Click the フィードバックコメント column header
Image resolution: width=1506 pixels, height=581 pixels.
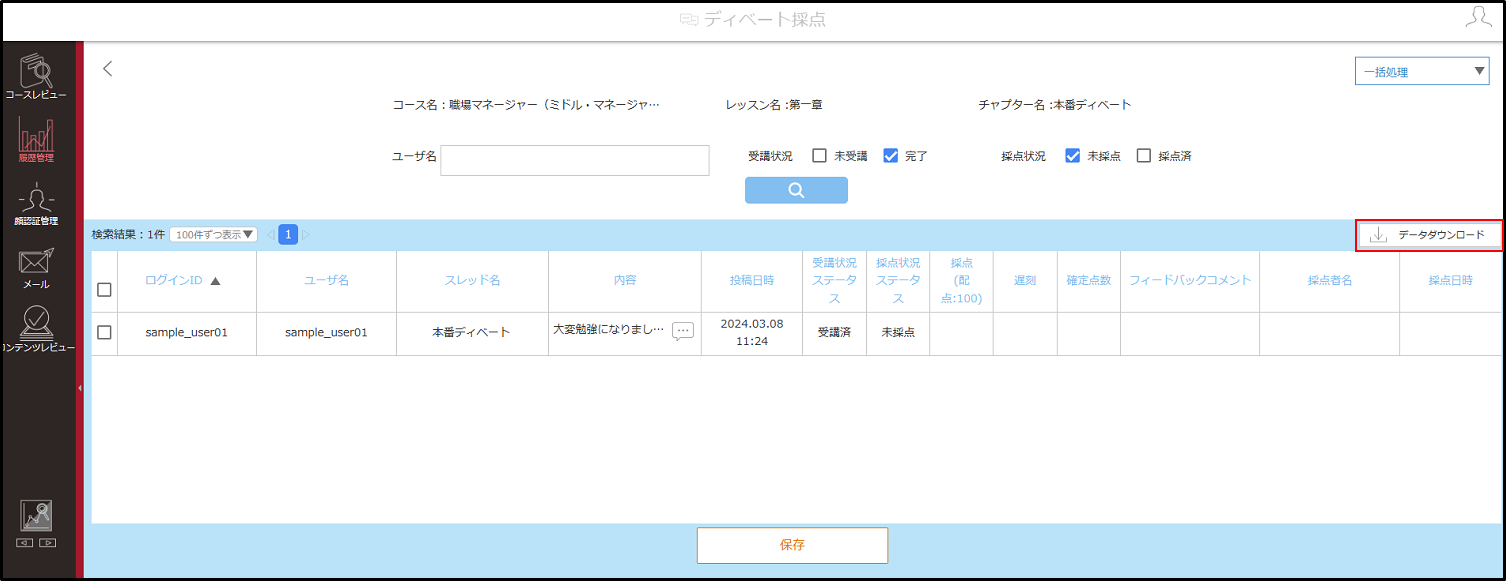click(x=1190, y=281)
